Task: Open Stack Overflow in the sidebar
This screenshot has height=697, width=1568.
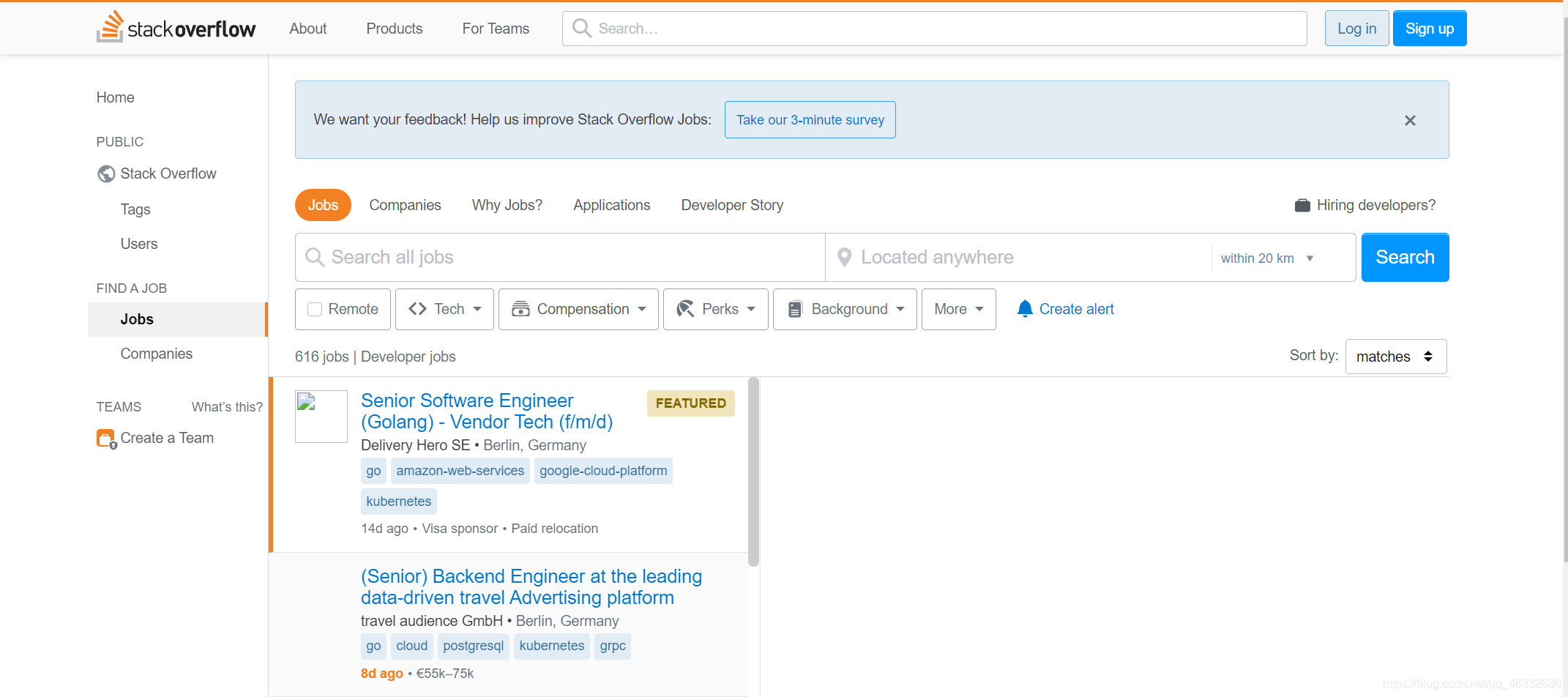Action: click(x=168, y=174)
